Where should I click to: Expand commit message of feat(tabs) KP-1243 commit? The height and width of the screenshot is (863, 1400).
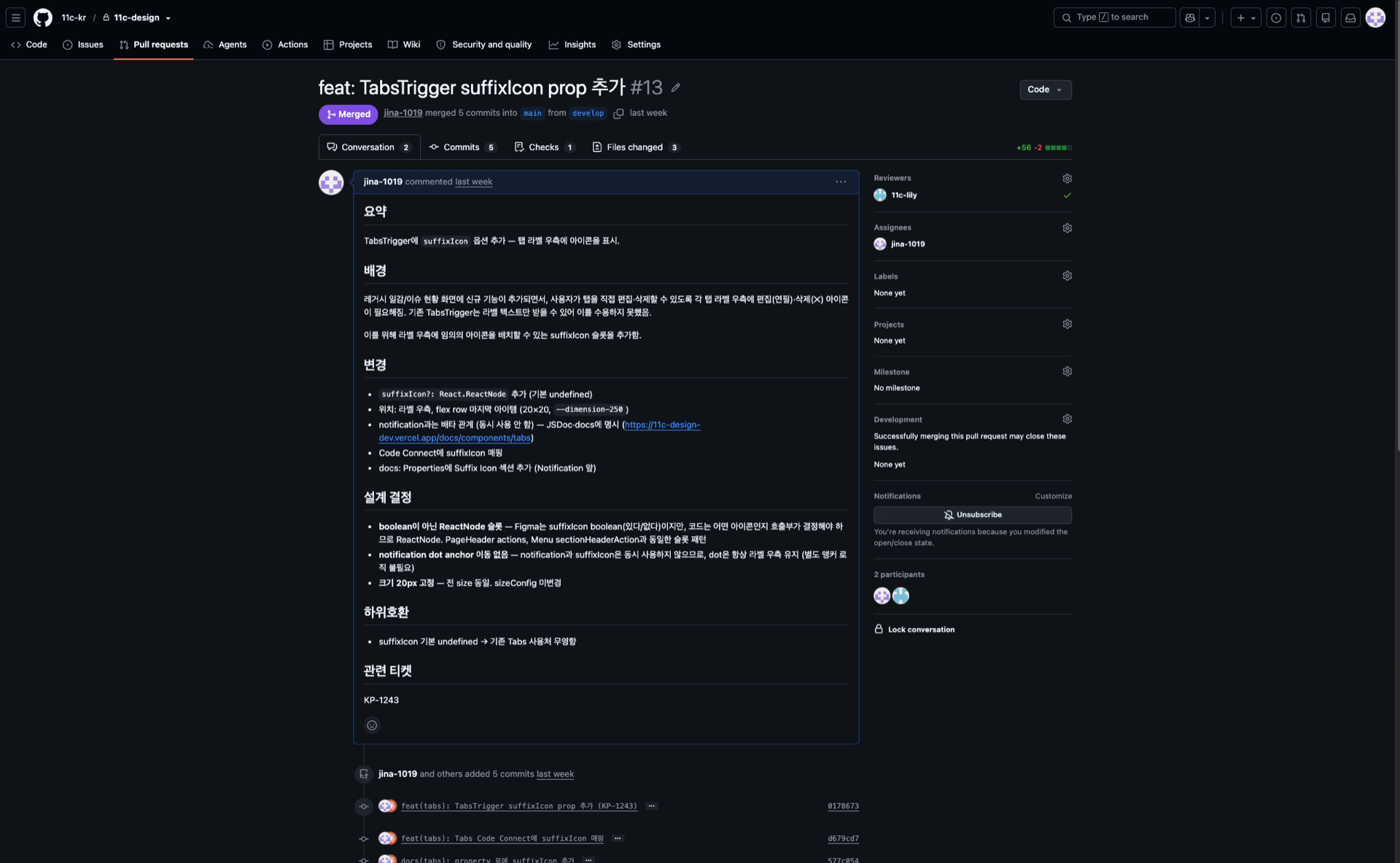pos(651,806)
